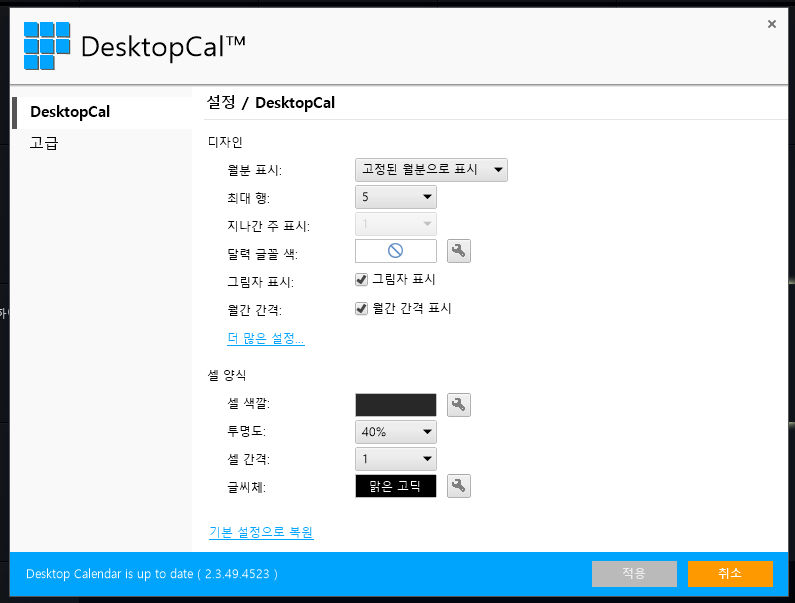Click the calendar font color swatch
Screen dimensions: 795x603
coord(395,251)
